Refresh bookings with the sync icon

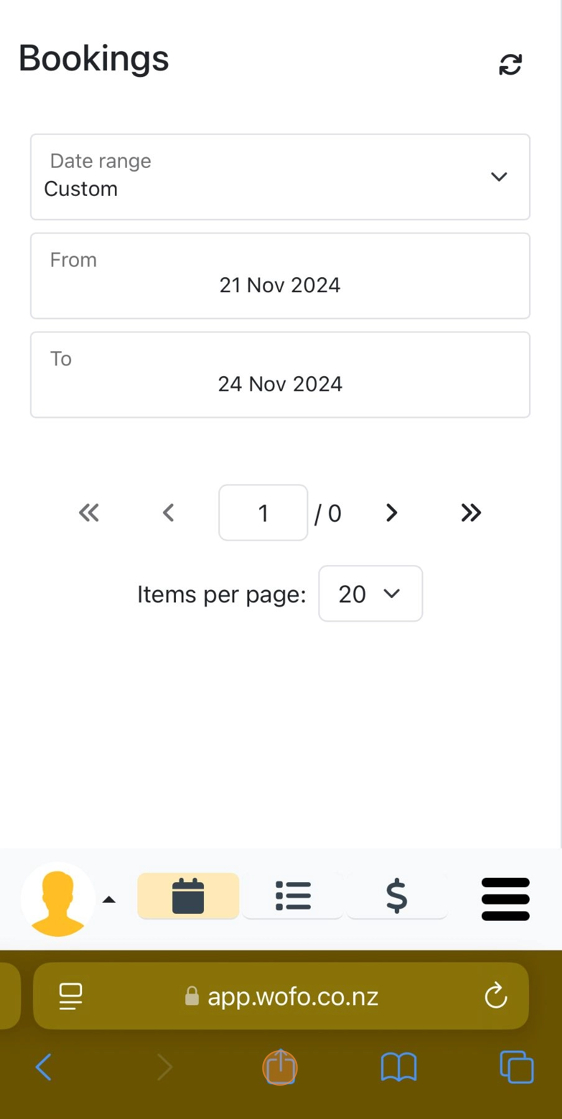pyautogui.click(x=510, y=64)
